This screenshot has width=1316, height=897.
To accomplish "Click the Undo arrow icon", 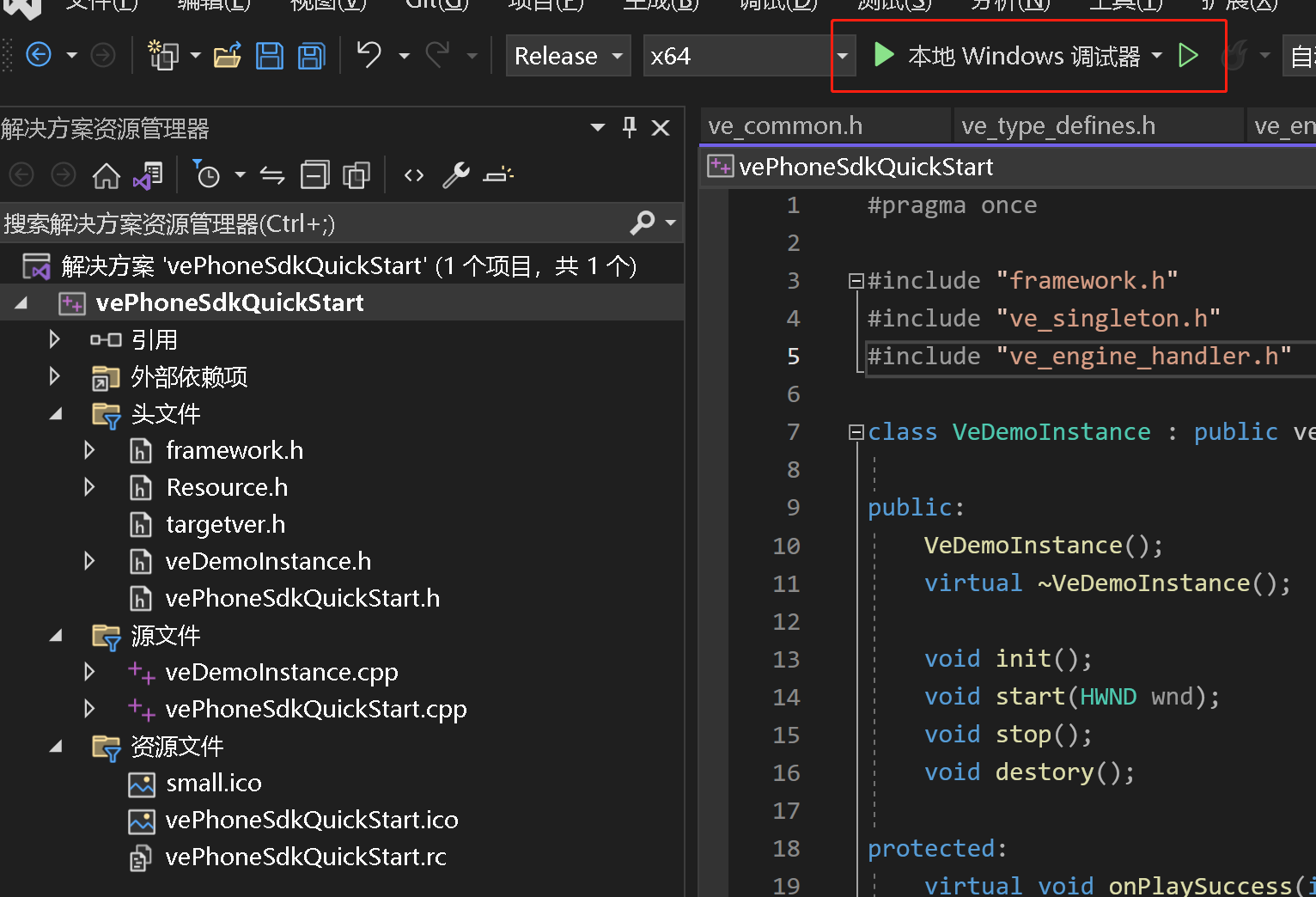I will click(369, 56).
